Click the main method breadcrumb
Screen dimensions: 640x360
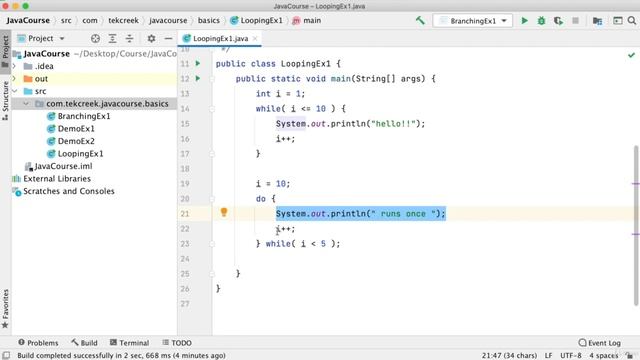pyautogui.click(x=307, y=20)
